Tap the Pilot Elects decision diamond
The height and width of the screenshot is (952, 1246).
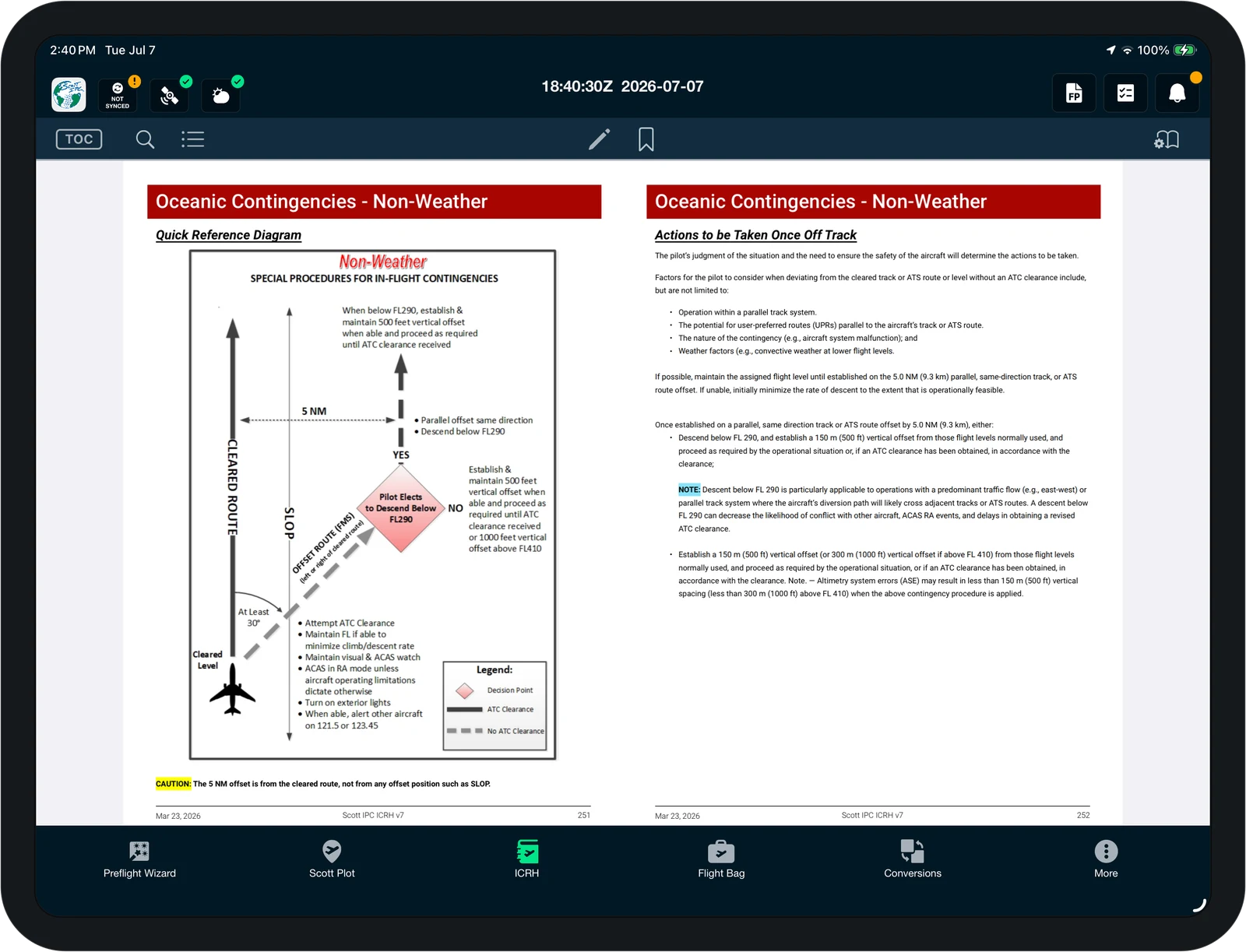coord(401,508)
